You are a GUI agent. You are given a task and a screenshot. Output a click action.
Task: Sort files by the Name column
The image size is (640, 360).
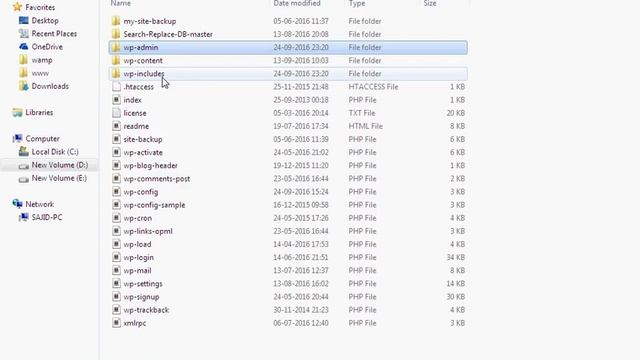121,3
